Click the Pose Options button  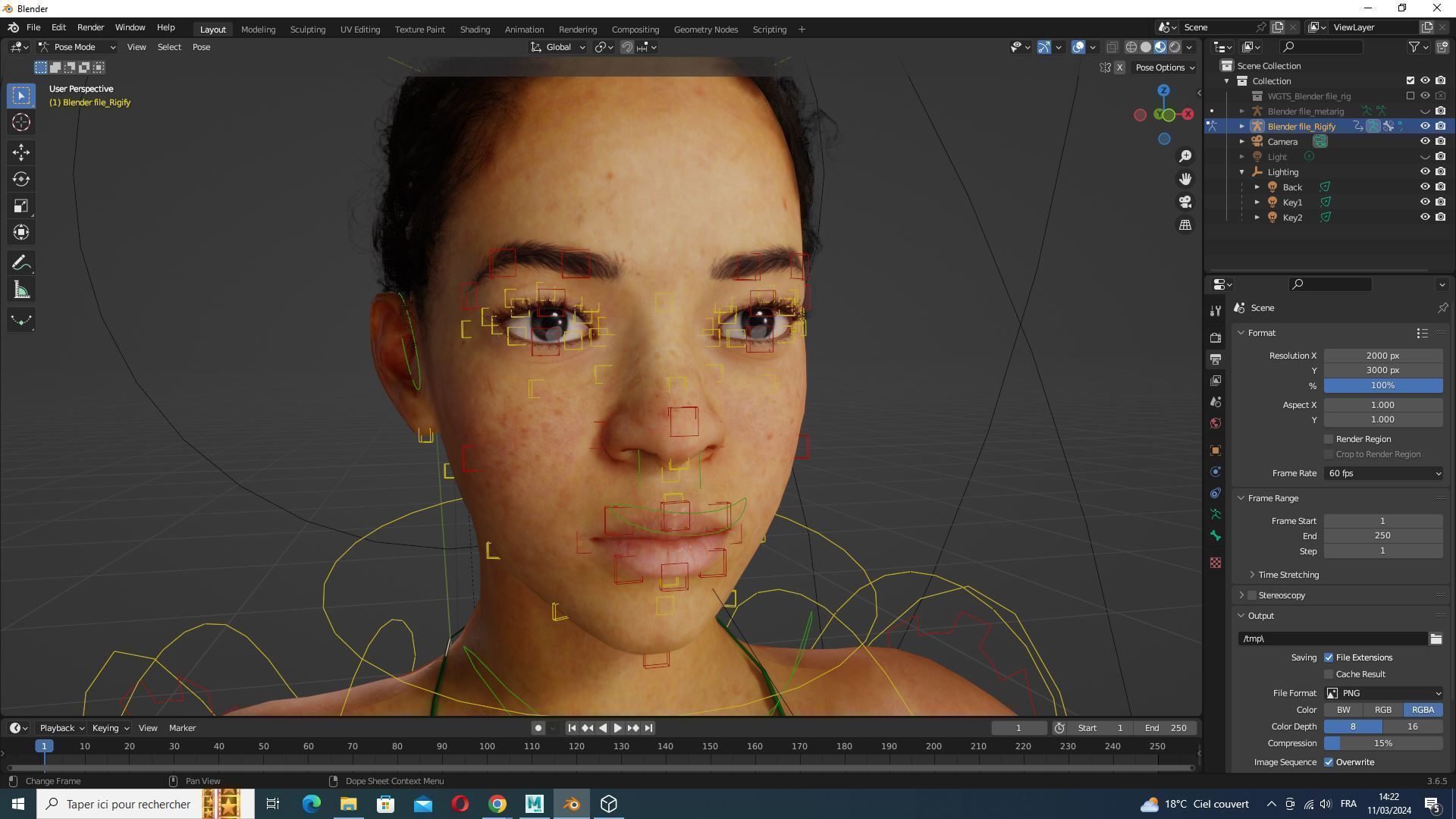click(1164, 67)
